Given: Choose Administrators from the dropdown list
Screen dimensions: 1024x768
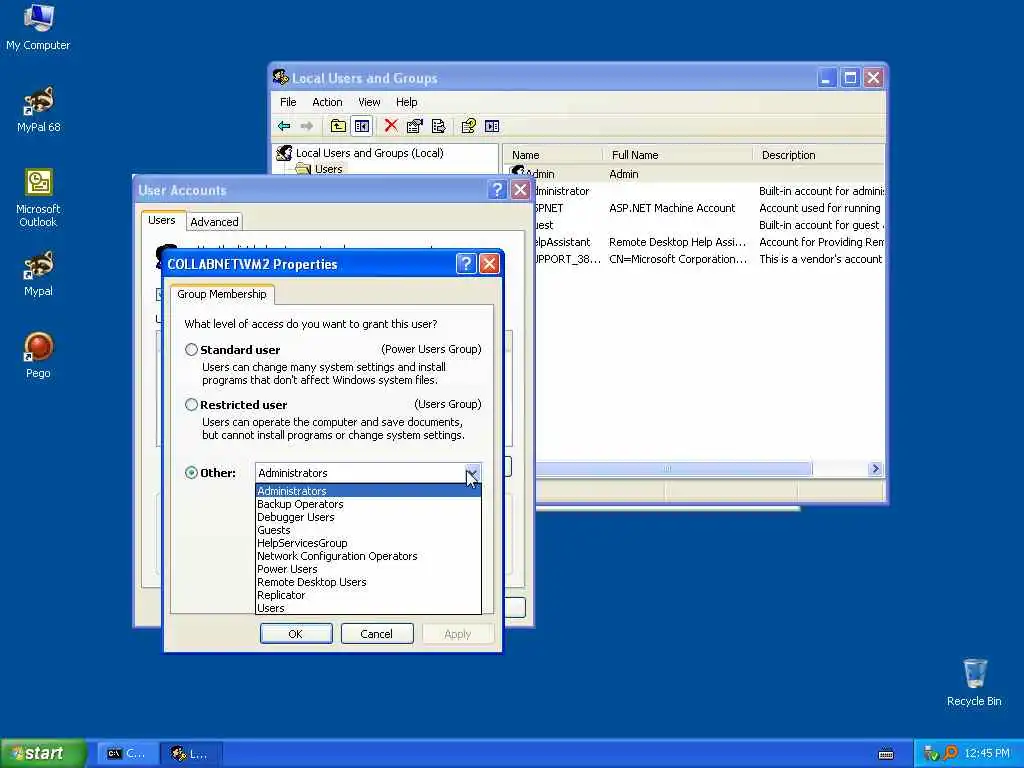Looking at the screenshot, I should coord(368,490).
